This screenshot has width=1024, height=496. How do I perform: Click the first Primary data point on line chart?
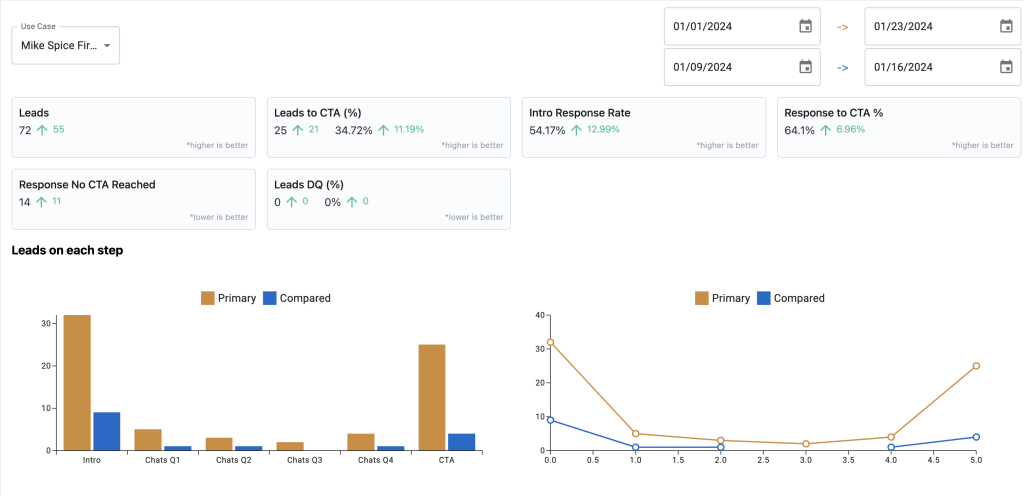550,342
